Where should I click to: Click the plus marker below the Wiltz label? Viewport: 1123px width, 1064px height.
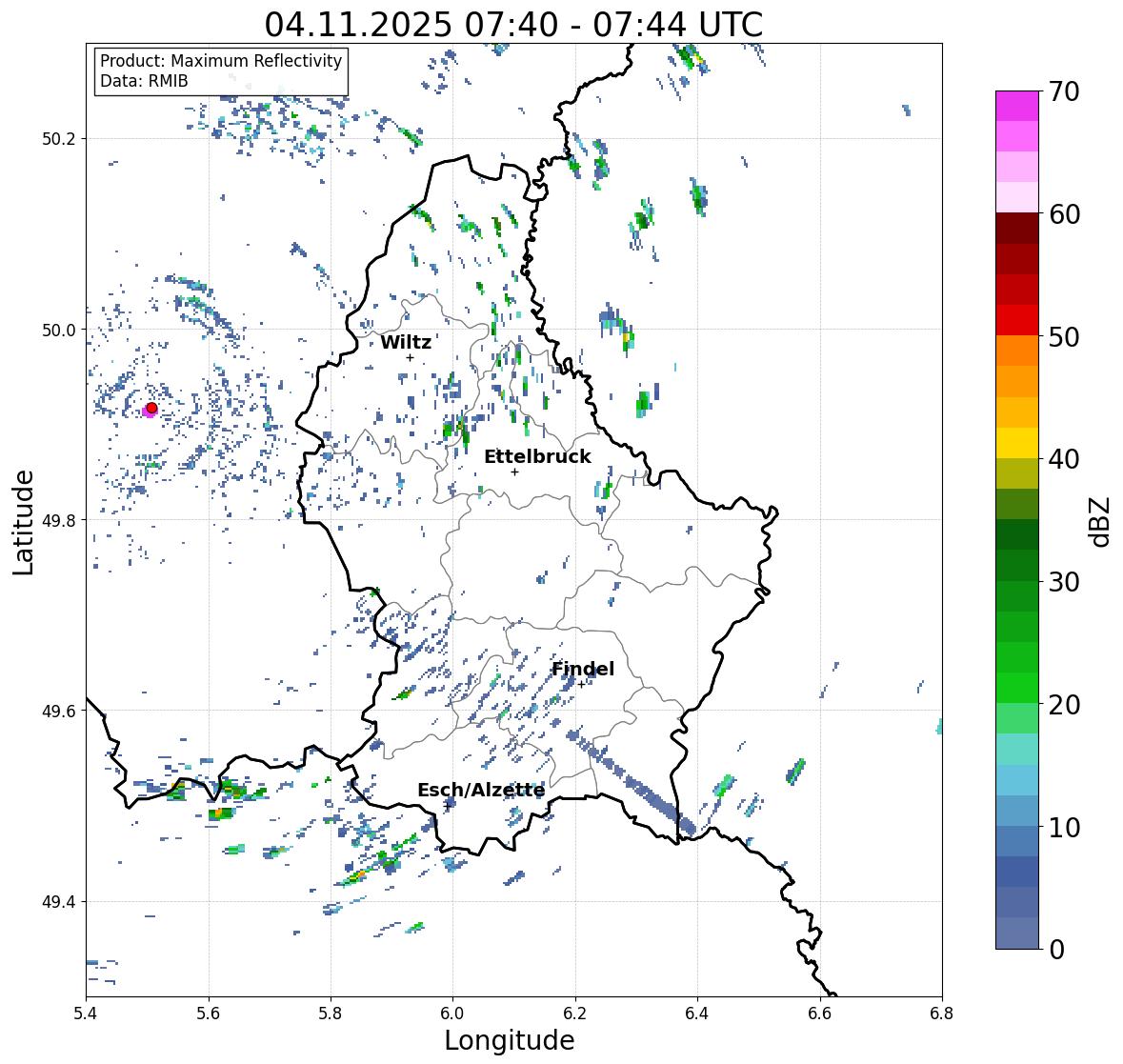pyautogui.click(x=410, y=357)
